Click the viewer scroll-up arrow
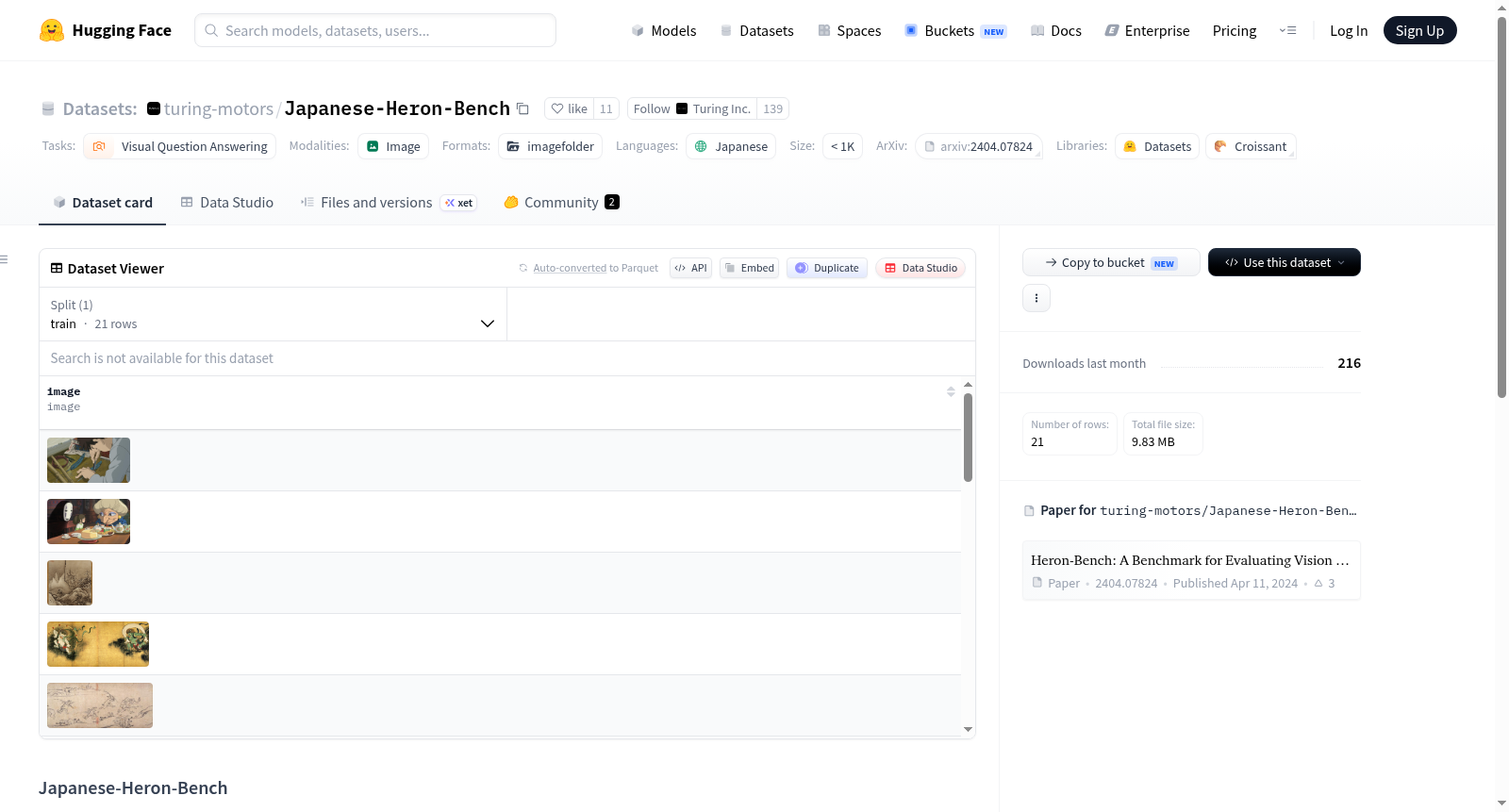1509x812 pixels. point(968,385)
